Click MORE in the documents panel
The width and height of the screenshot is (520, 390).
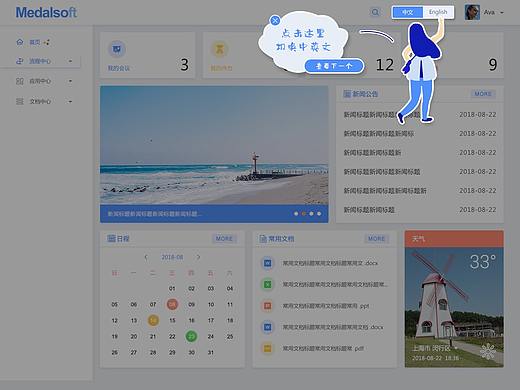377,239
